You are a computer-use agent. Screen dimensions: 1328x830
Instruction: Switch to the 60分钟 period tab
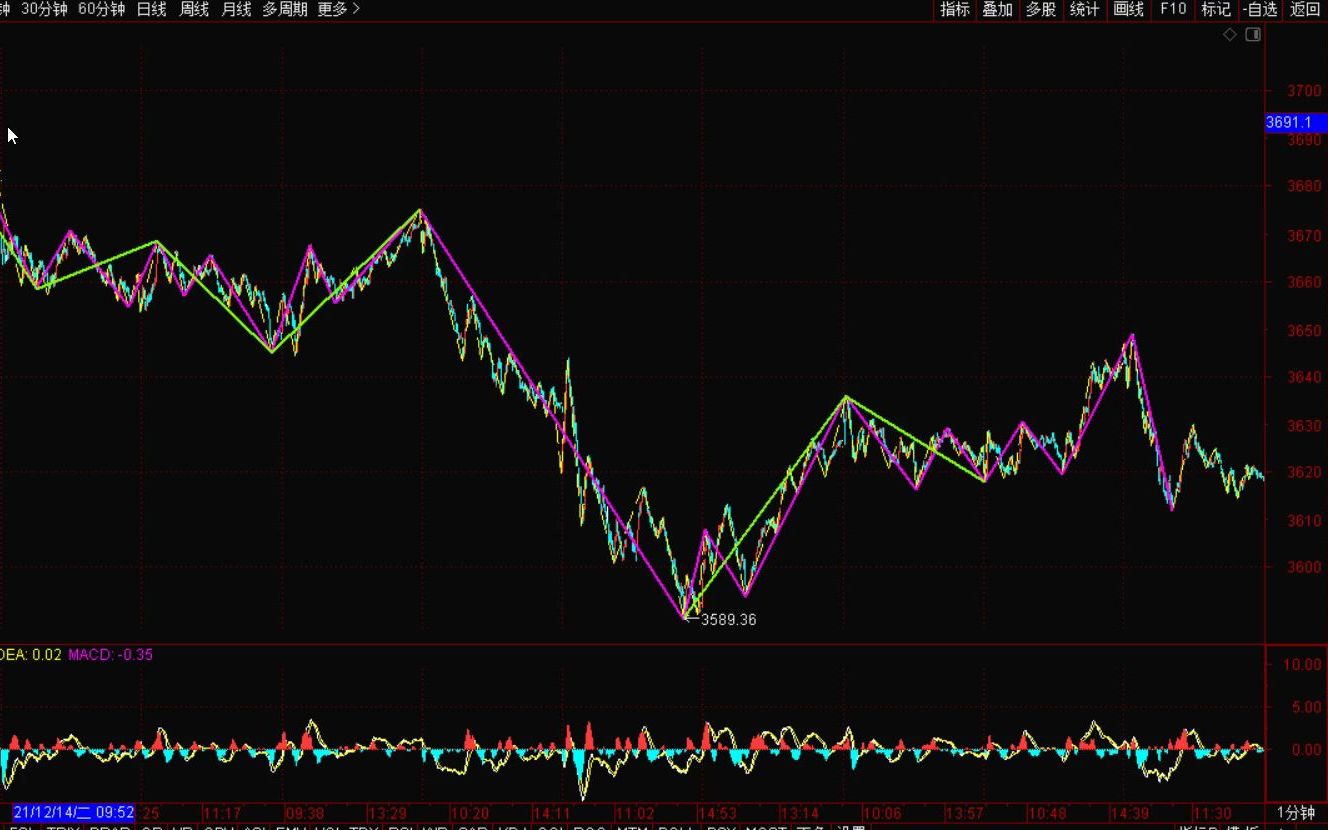tap(102, 9)
